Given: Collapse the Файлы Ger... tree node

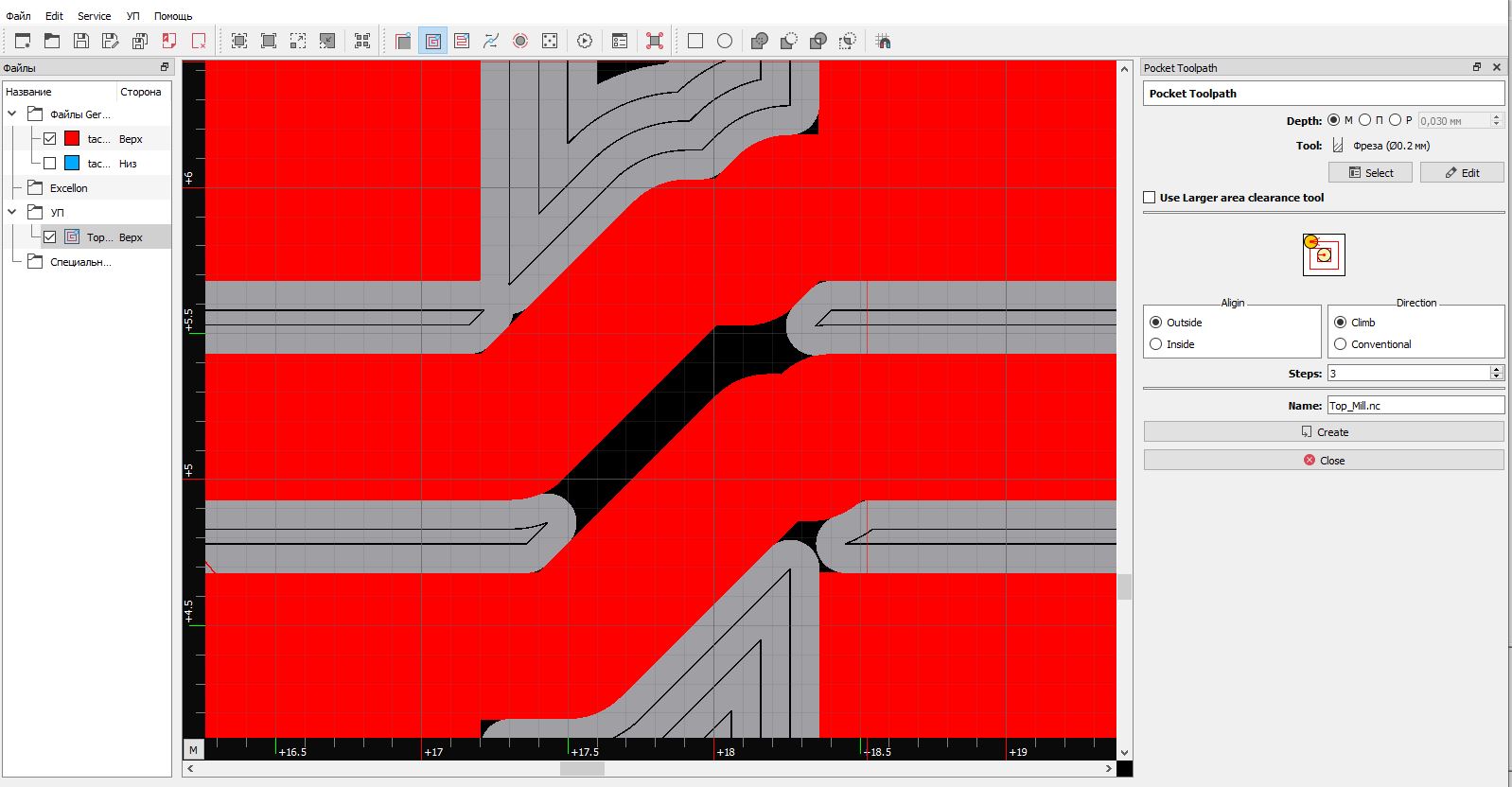Looking at the screenshot, I should 12,114.
